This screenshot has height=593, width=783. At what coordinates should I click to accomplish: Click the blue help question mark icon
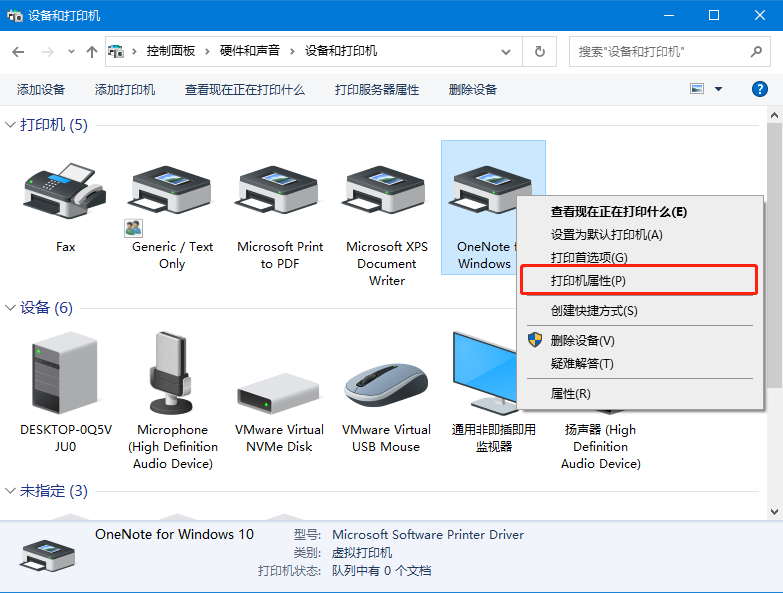tap(759, 89)
